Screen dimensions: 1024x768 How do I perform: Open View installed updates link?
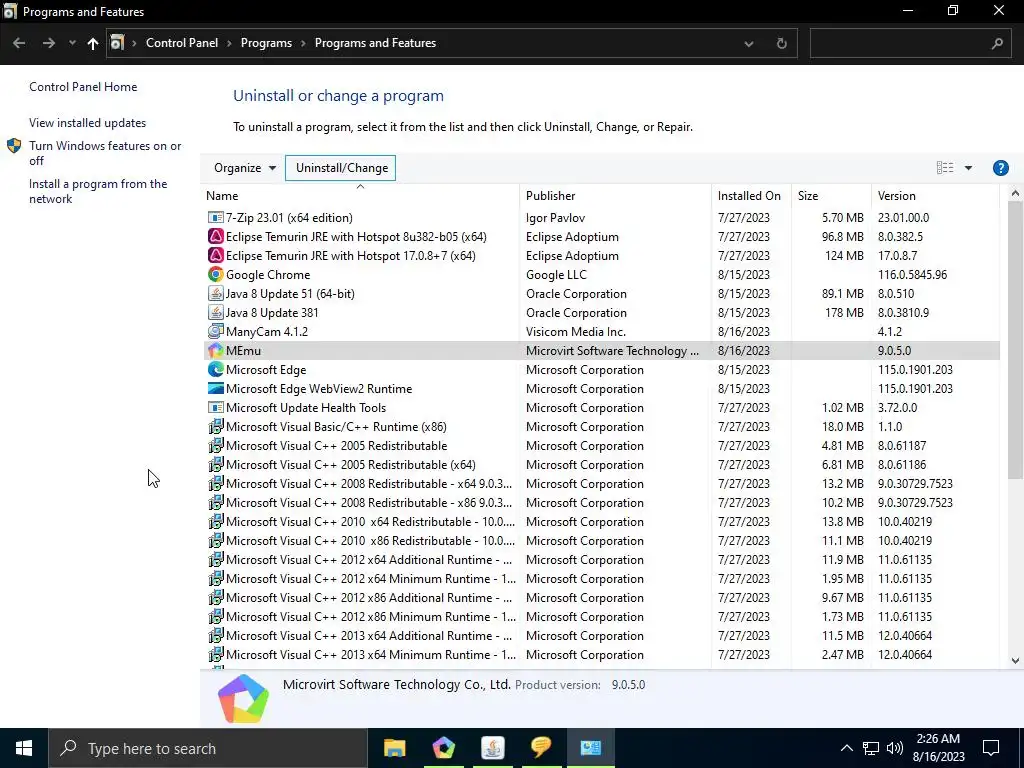(x=88, y=123)
